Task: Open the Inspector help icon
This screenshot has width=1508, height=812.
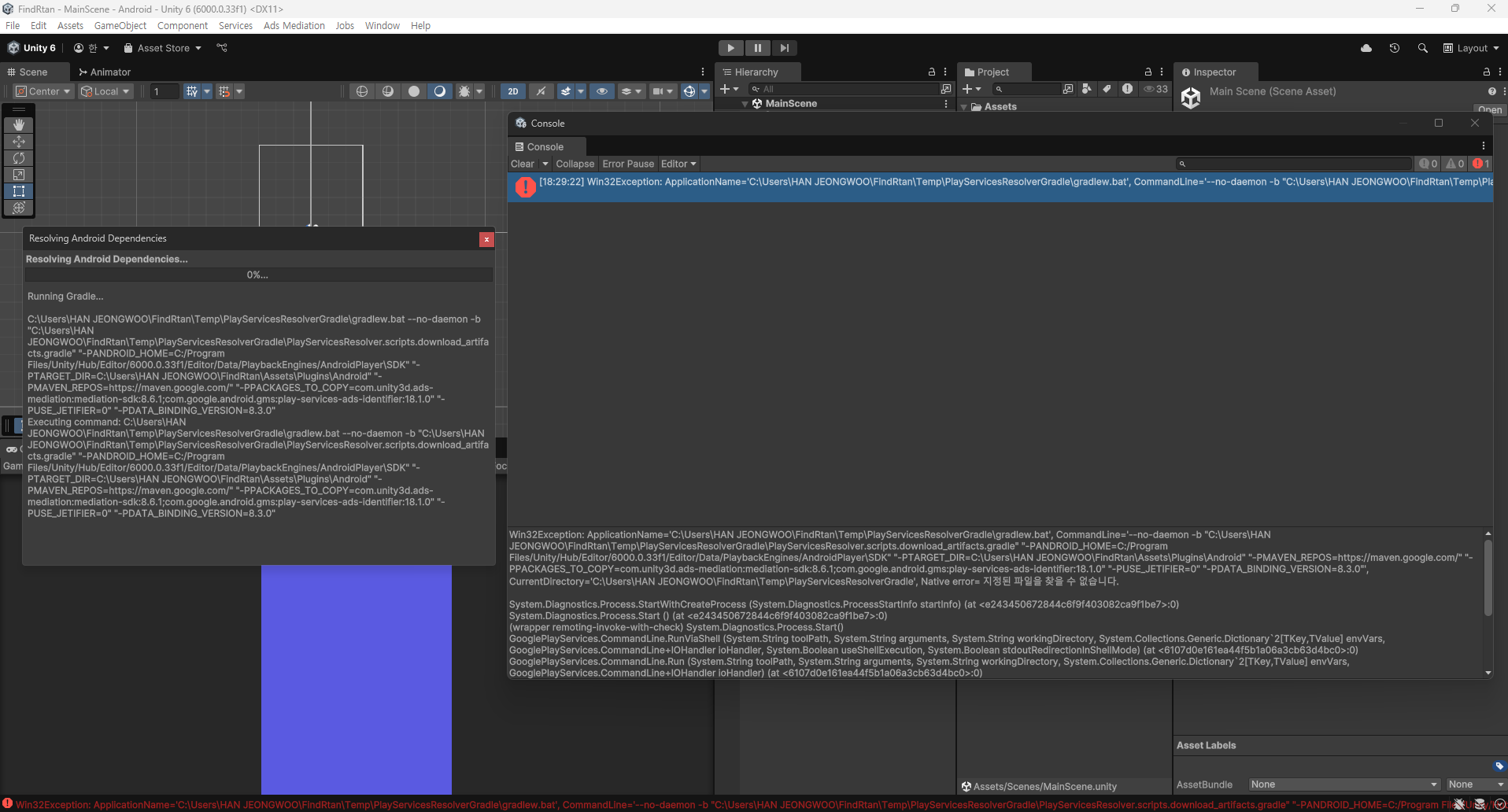Action: tap(1491, 91)
